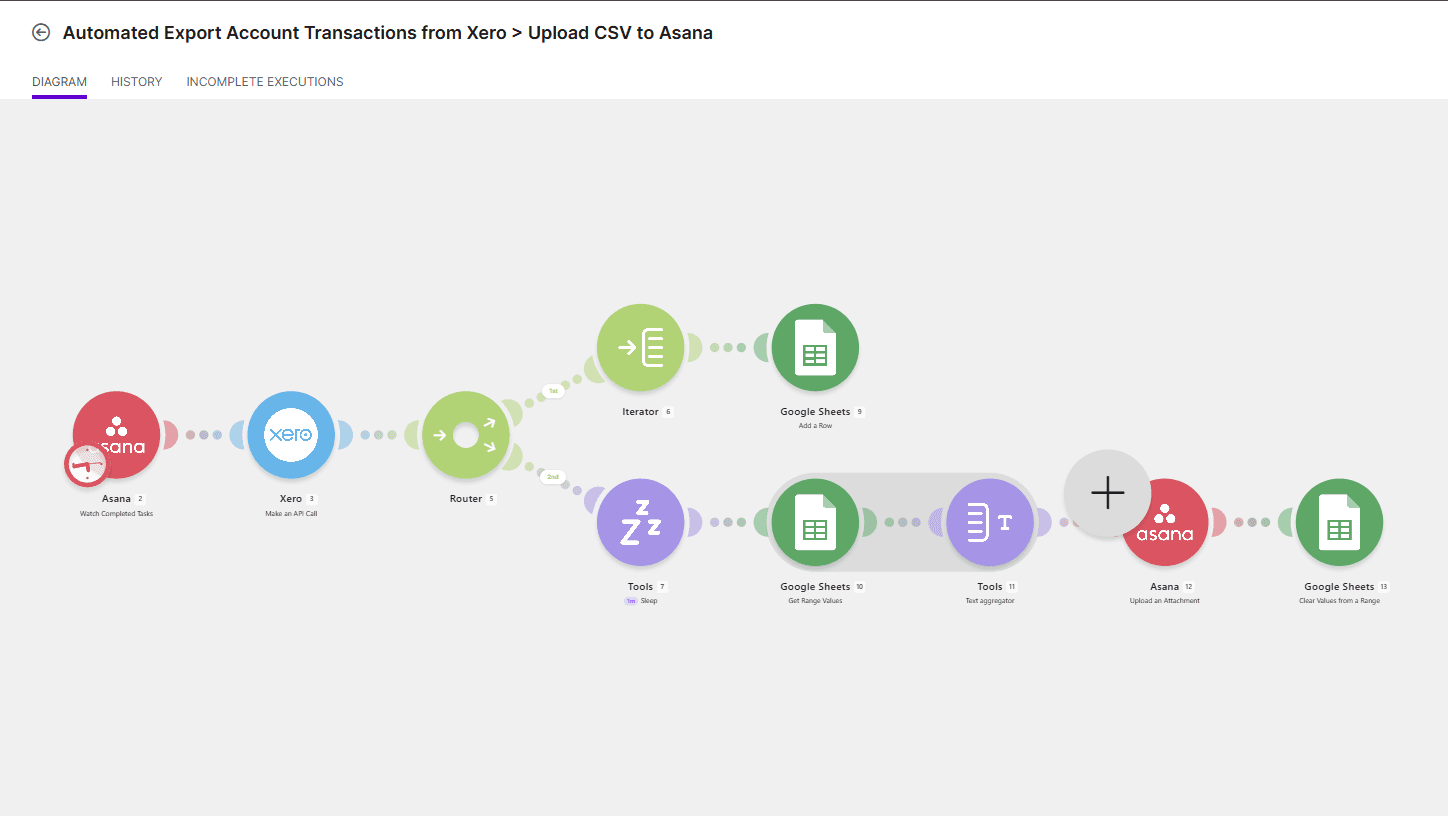Click the 1st route label
The height and width of the screenshot is (816, 1448).
(553, 391)
